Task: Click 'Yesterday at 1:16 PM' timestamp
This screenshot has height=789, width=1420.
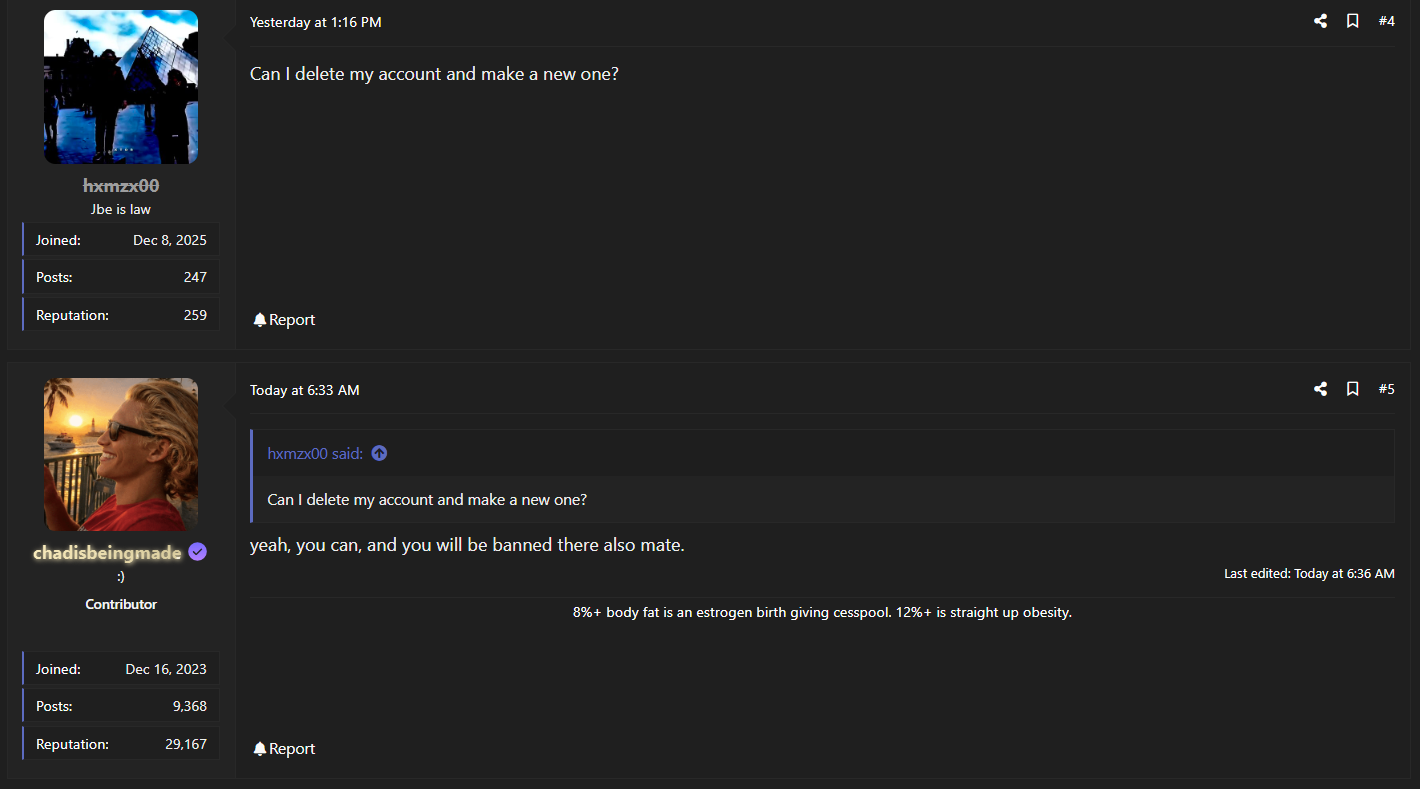Action: [x=315, y=22]
